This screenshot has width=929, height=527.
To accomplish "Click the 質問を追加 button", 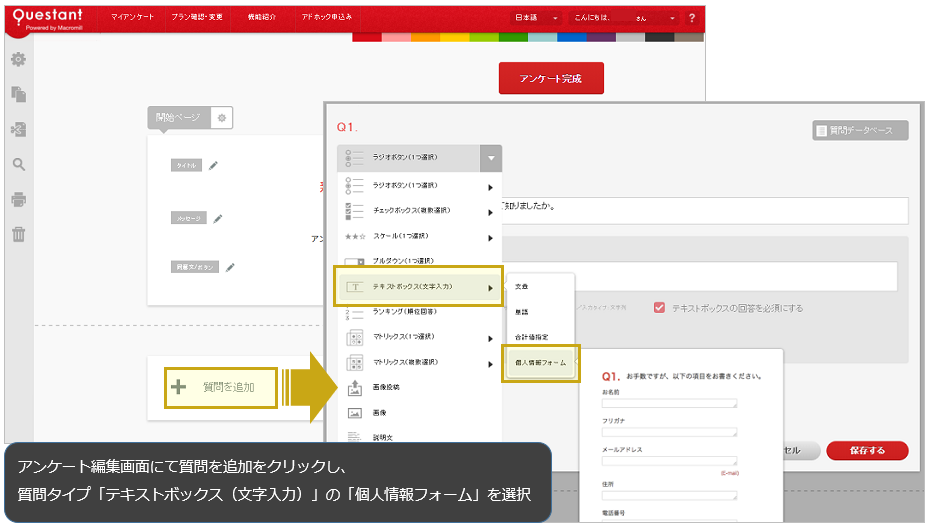I will [x=220, y=387].
